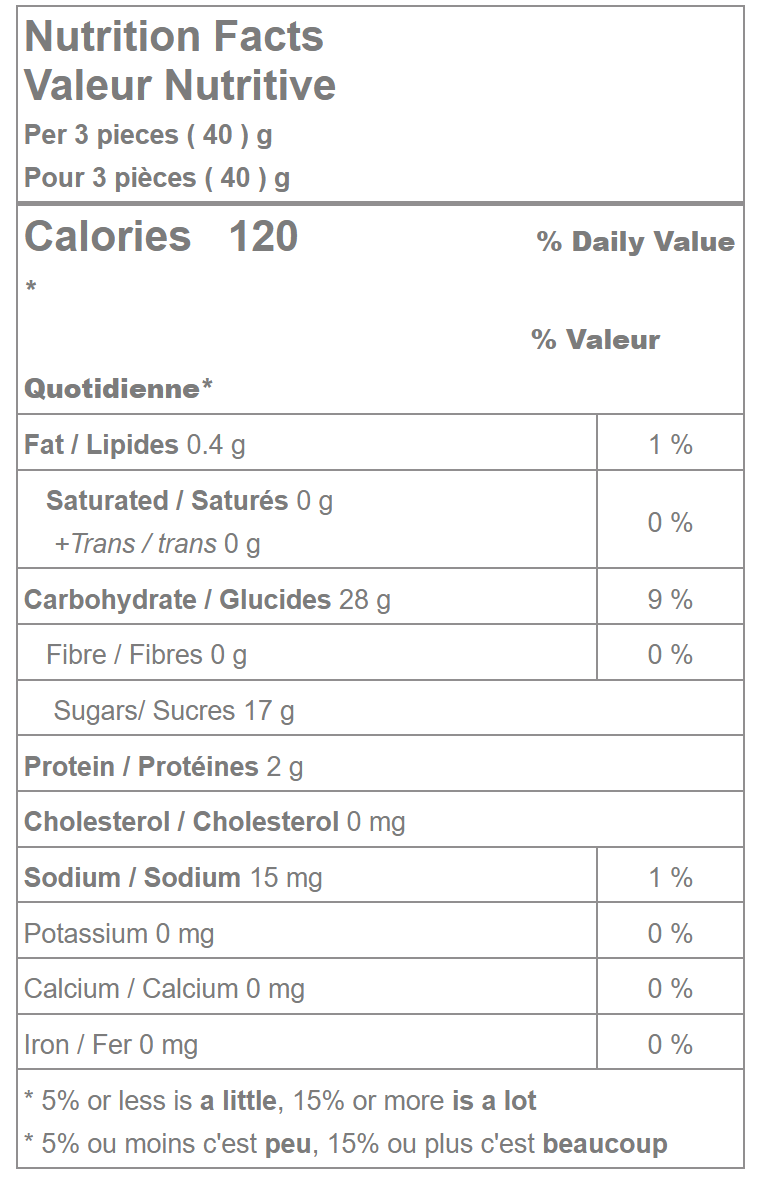Select the 'Pour 3 pièces (40) g' line
Image resolution: width=765 pixels, height=1177 pixels.
[157, 178]
